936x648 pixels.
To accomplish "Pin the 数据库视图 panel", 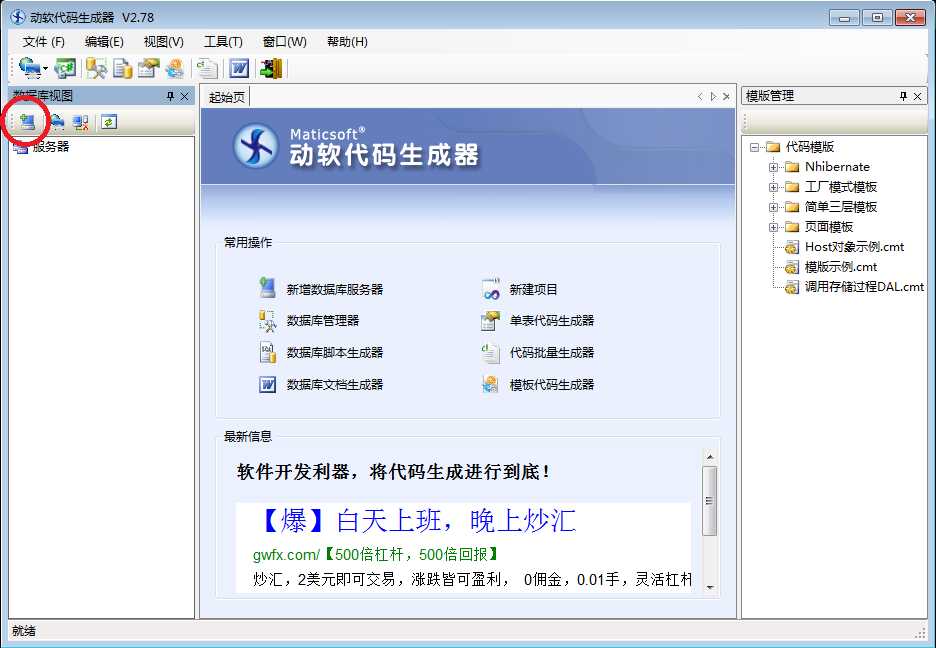I will [x=171, y=96].
